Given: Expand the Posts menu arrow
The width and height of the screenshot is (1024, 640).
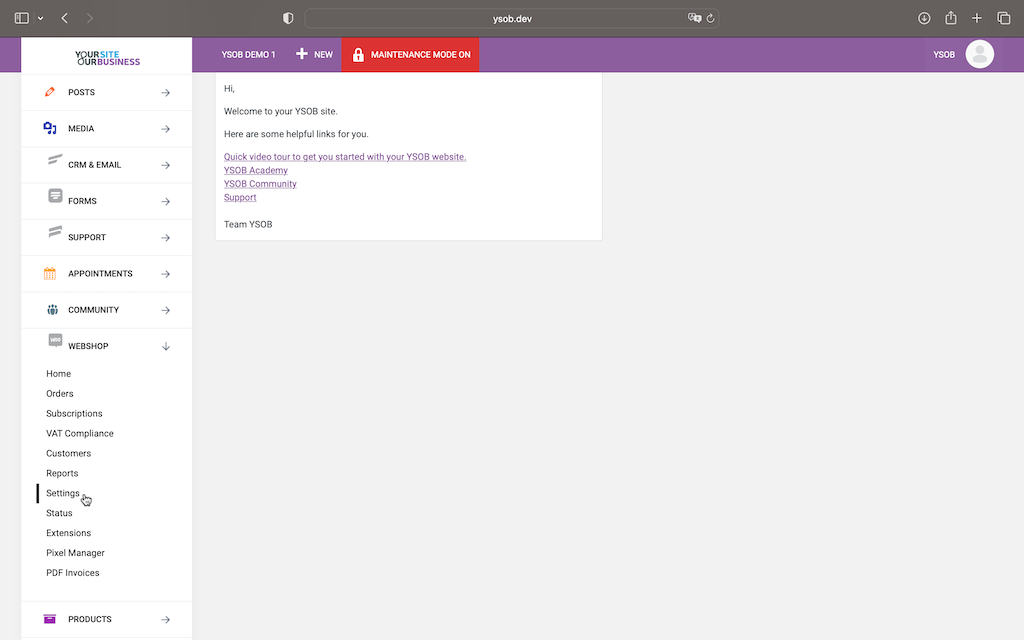Looking at the screenshot, I should pos(165,93).
